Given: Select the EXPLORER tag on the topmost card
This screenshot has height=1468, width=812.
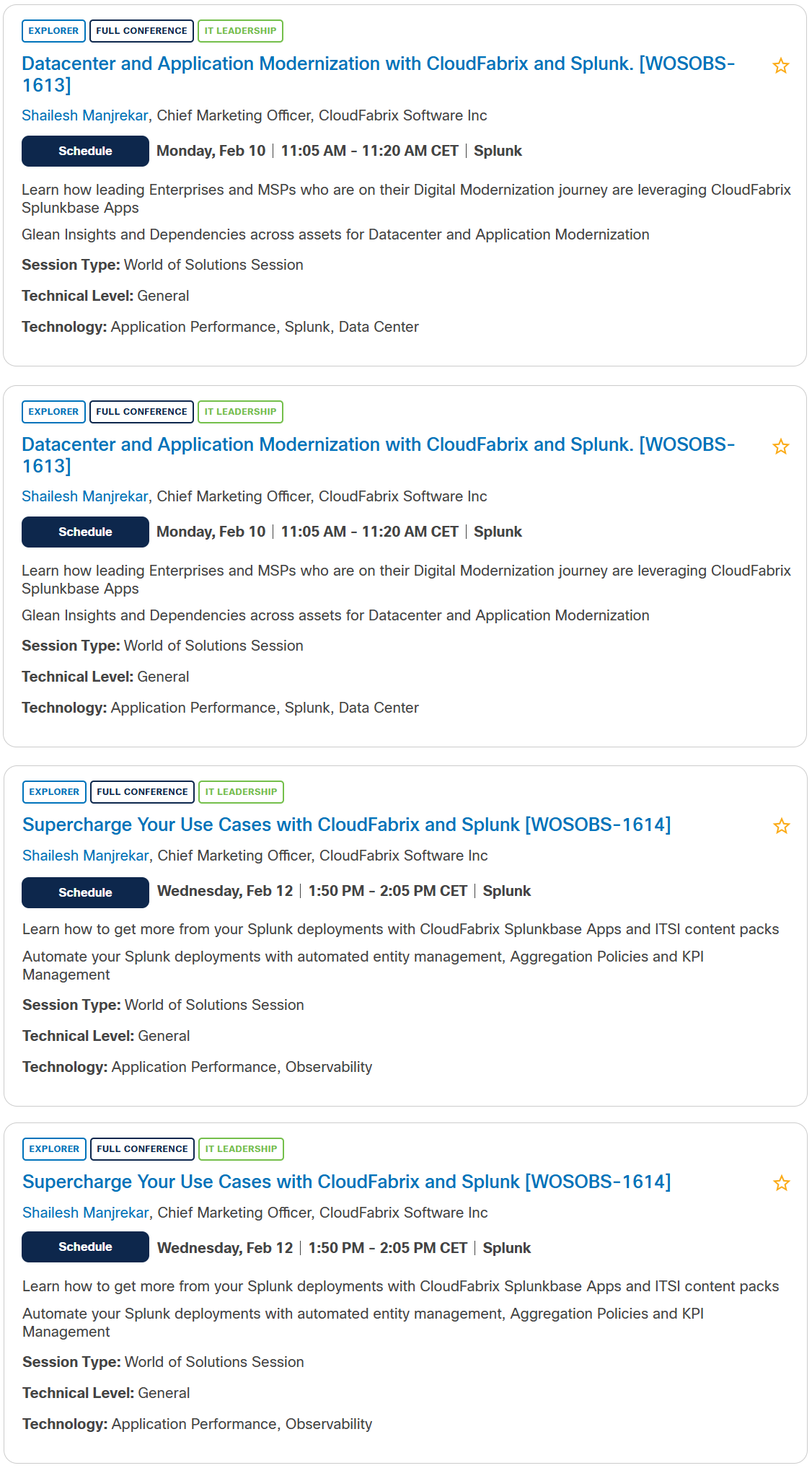Looking at the screenshot, I should point(53,31).
